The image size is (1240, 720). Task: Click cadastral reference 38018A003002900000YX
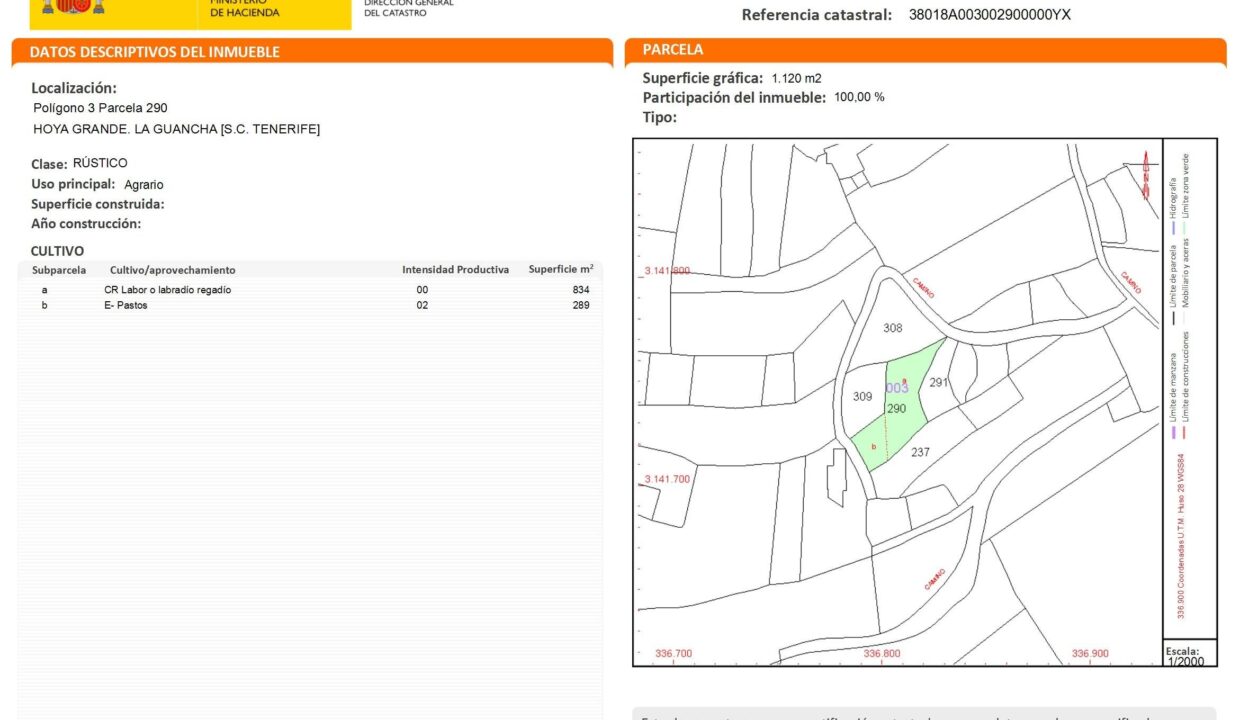click(x=990, y=15)
